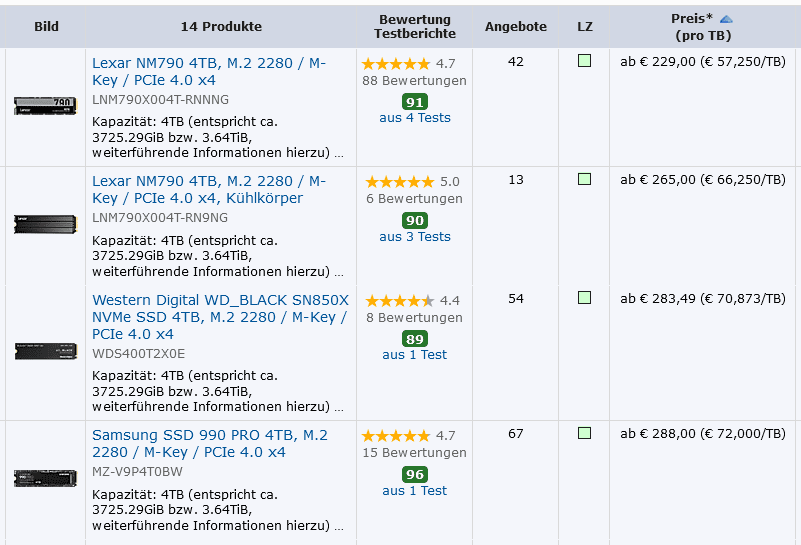Click '88 Bewertungen' text

414,81
